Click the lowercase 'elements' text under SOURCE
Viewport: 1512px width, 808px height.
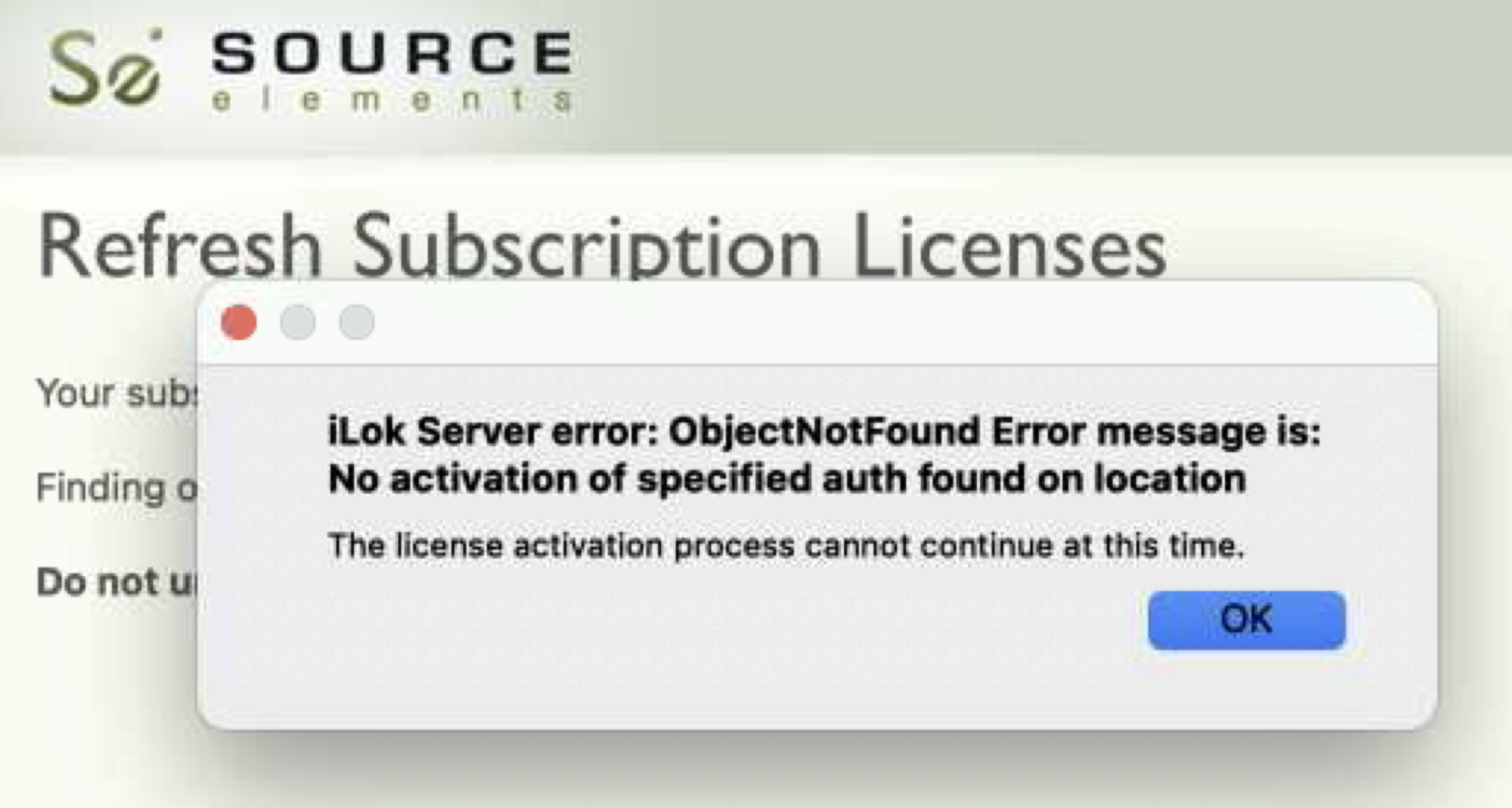(392, 100)
